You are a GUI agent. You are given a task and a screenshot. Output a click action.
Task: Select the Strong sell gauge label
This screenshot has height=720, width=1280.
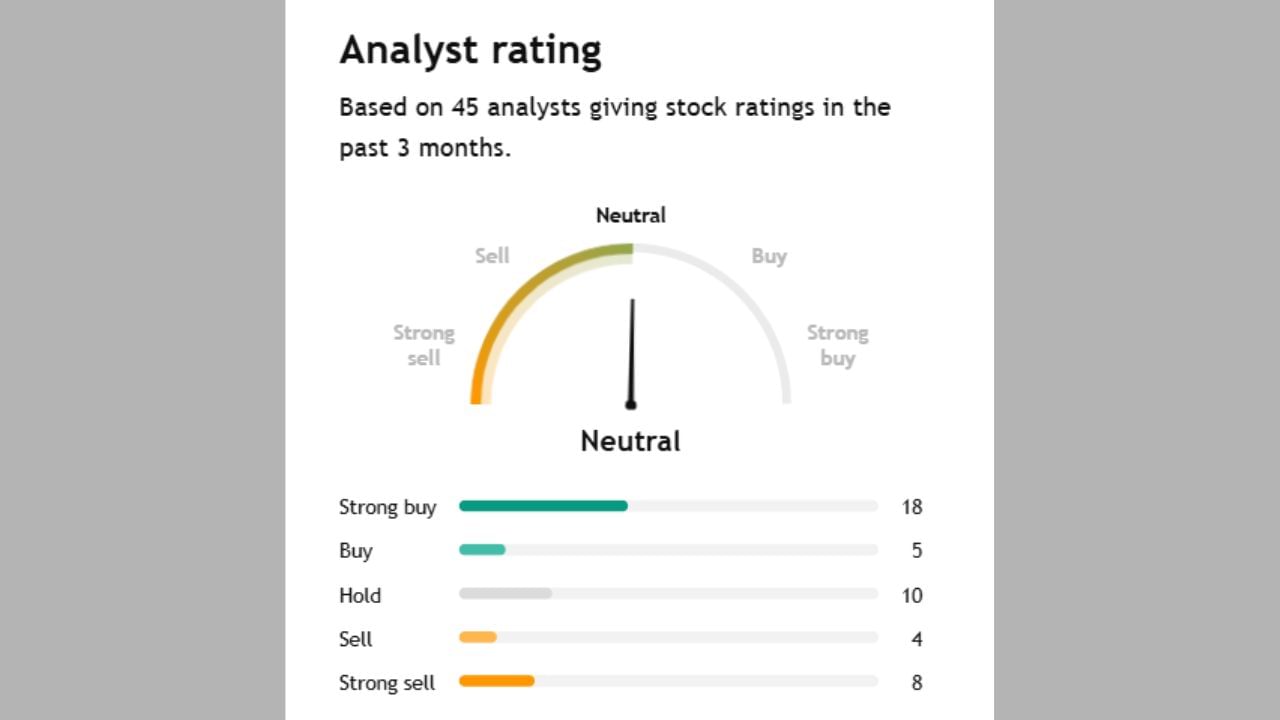click(x=424, y=345)
